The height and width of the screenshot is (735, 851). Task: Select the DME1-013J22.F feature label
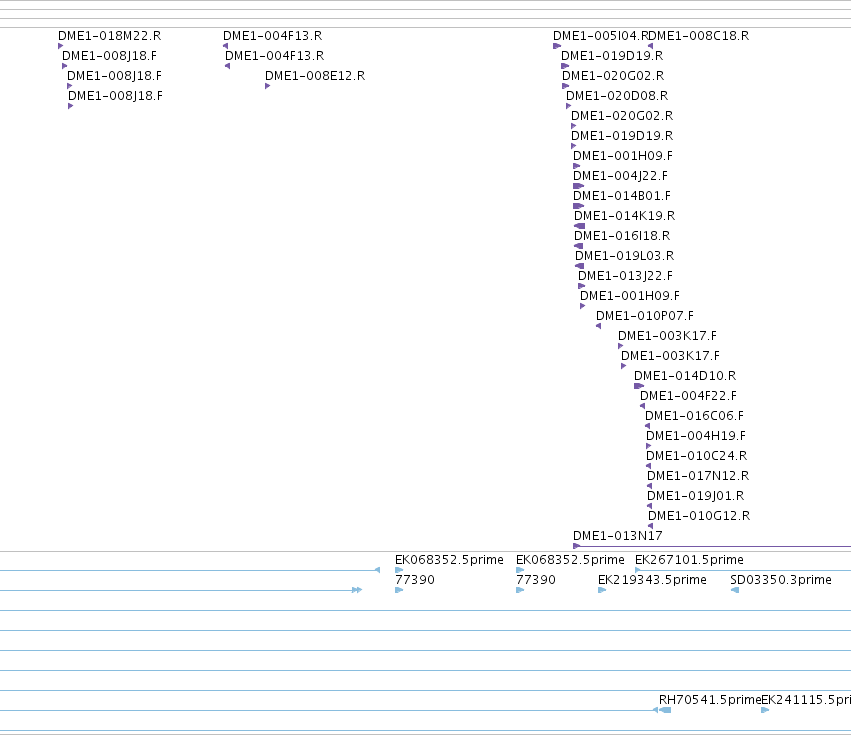[x=625, y=276]
